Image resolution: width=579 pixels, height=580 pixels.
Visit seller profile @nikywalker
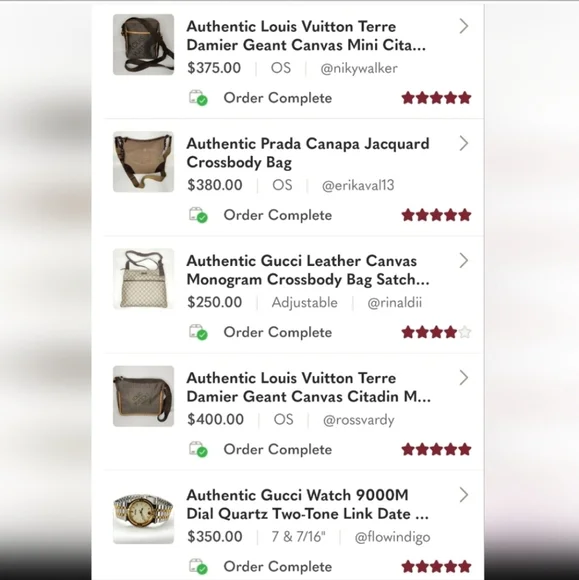pyautogui.click(x=359, y=68)
